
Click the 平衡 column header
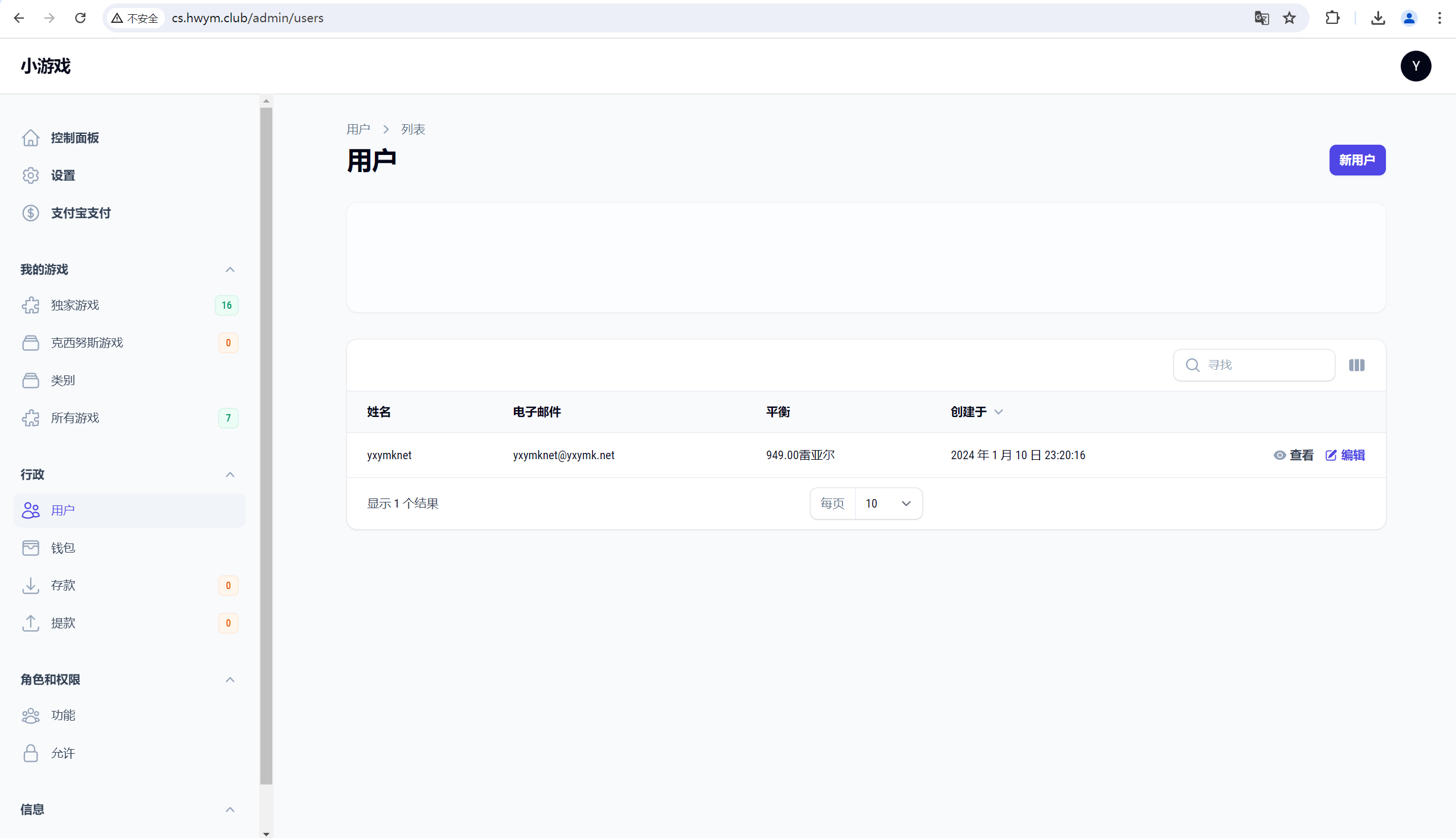(x=778, y=412)
